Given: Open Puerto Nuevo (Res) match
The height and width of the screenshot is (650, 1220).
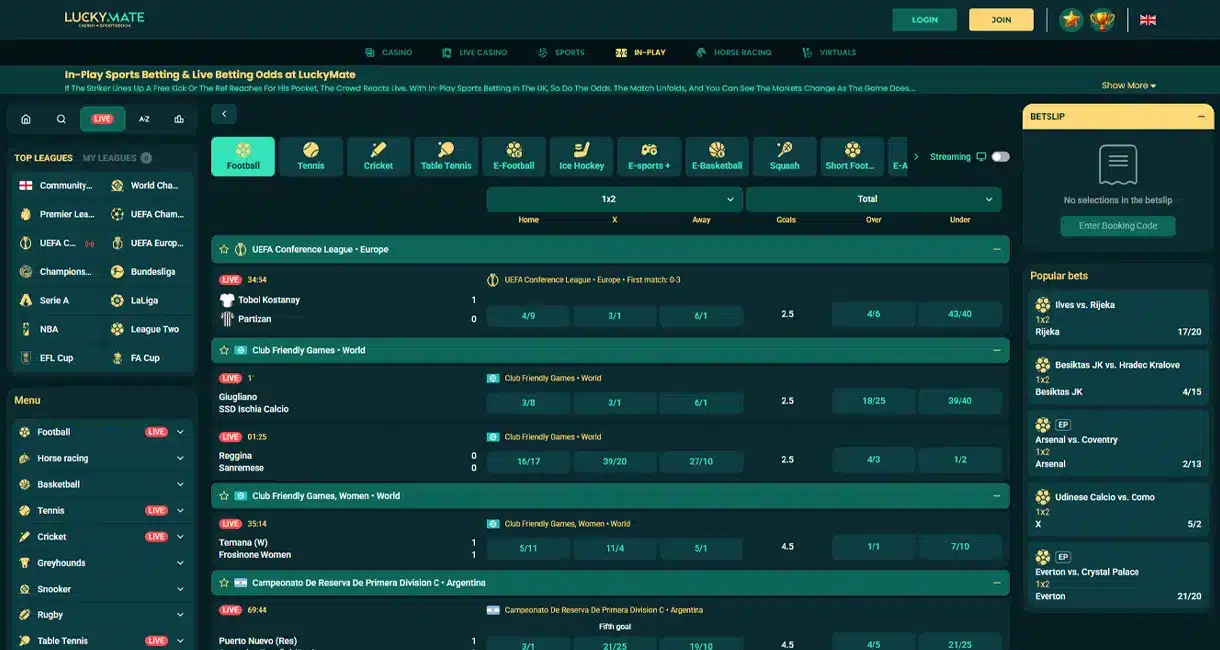Looking at the screenshot, I should (x=258, y=641).
